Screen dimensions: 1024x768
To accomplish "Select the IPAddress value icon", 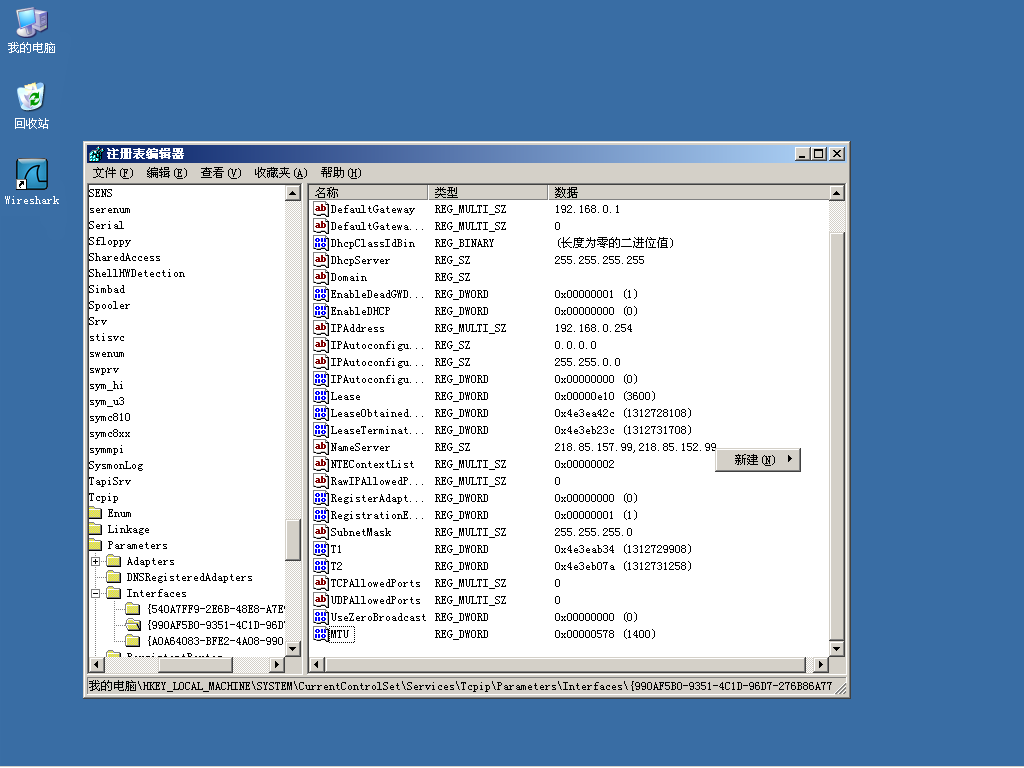I will pyautogui.click(x=320, y=328).
